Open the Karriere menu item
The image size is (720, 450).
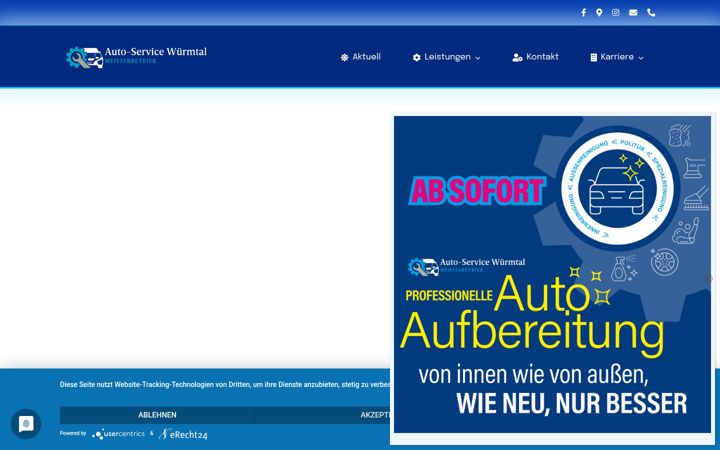[x=617, y=57]
